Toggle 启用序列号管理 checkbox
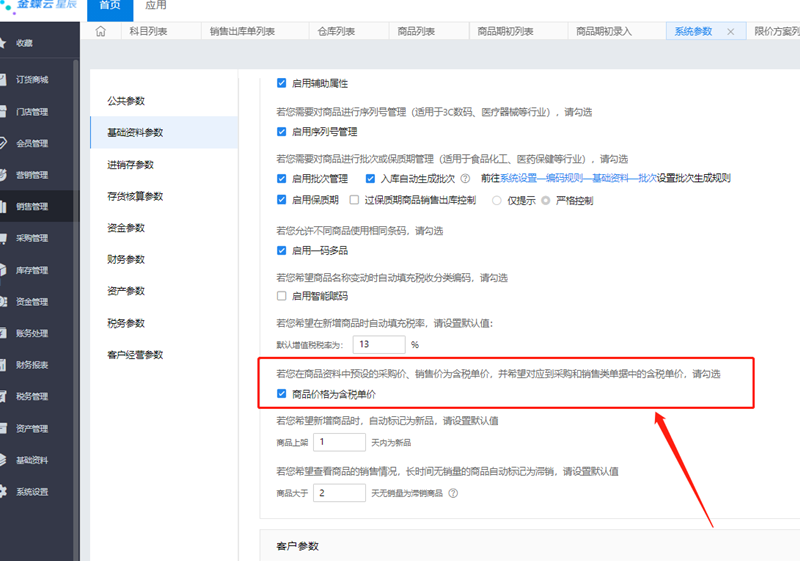 [x=282, y=131]
